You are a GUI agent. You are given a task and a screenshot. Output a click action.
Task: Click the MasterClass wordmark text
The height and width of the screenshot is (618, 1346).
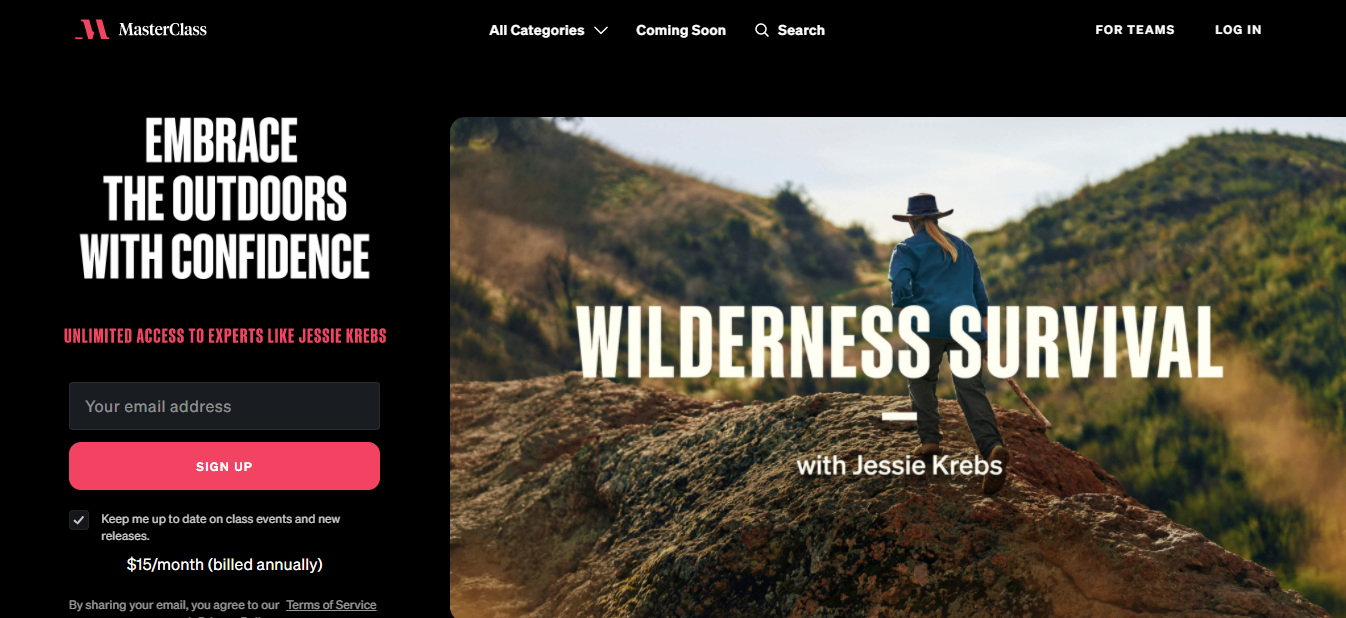pyautogui.click(x=162, y=30)
